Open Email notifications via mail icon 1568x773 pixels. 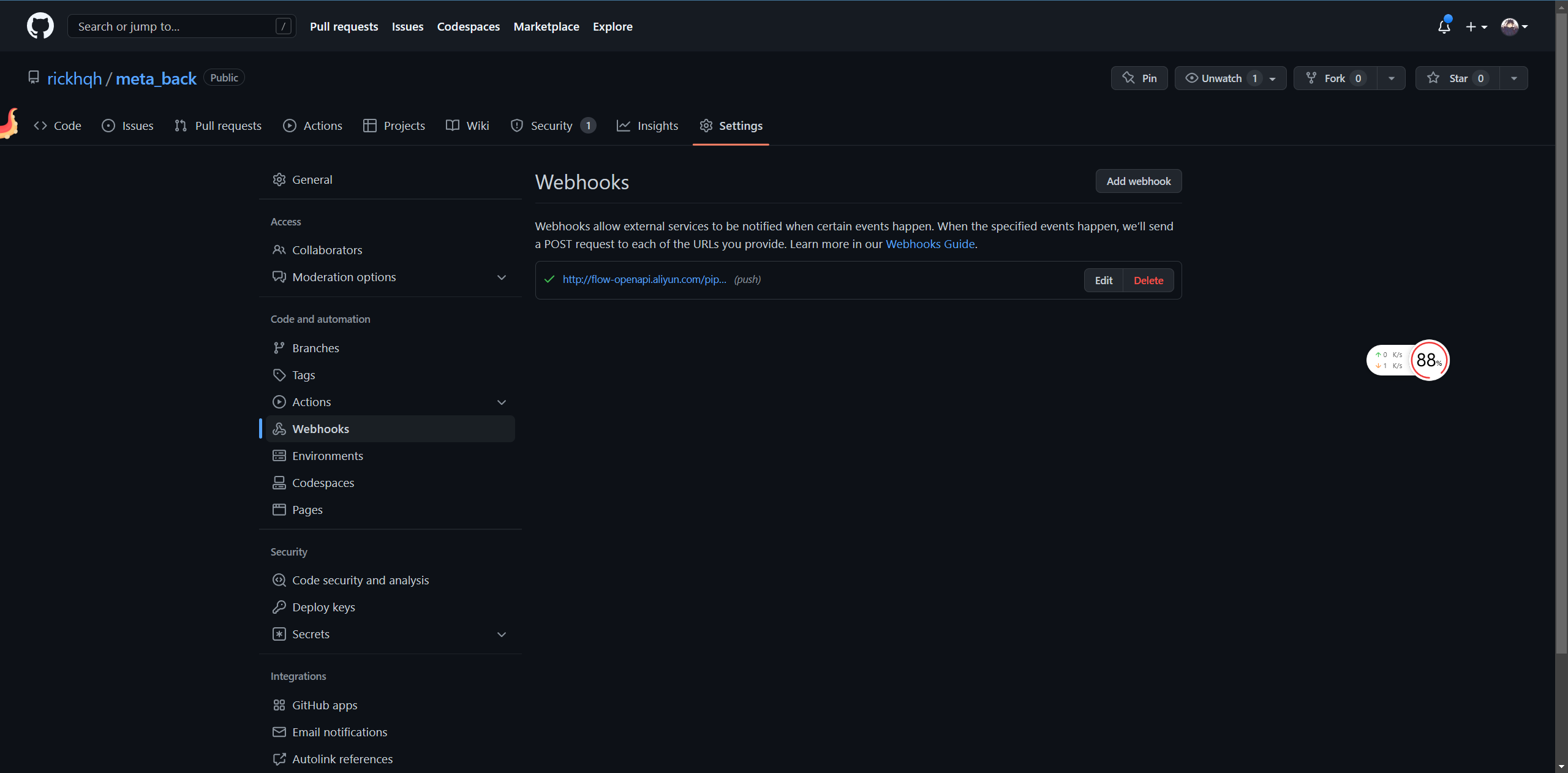(279, 732)
